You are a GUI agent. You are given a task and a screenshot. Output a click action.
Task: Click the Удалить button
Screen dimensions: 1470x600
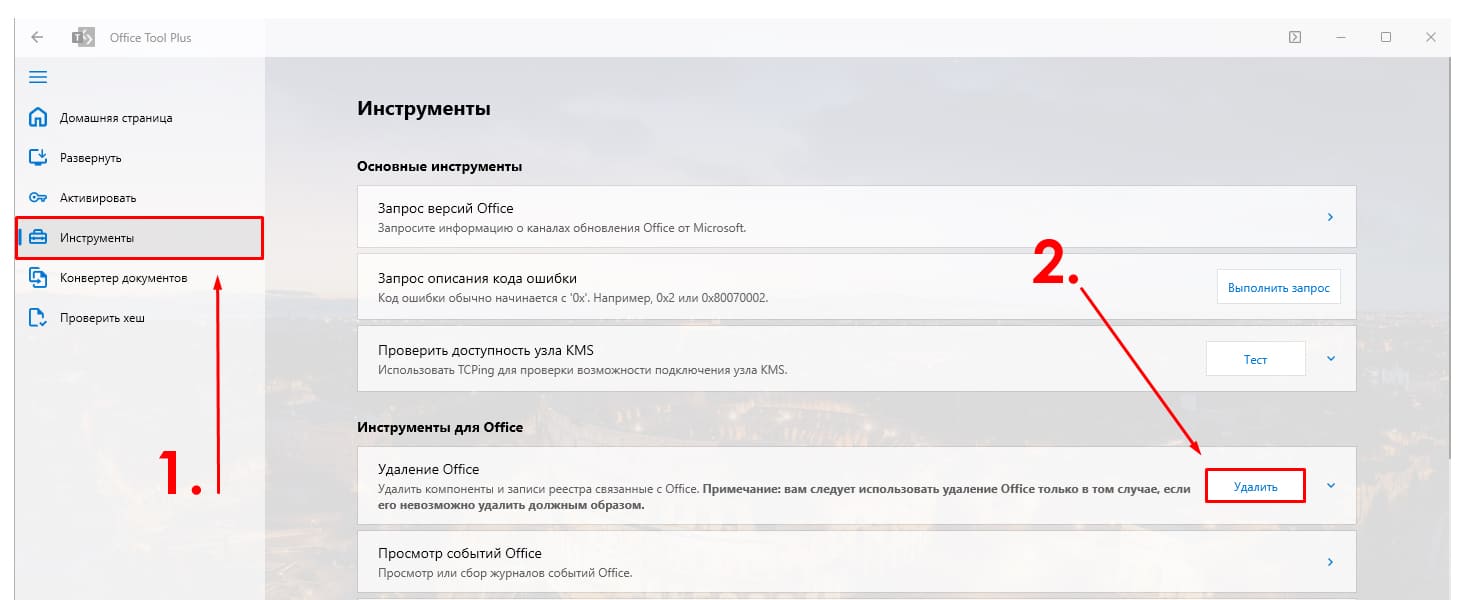(1256, 485)
